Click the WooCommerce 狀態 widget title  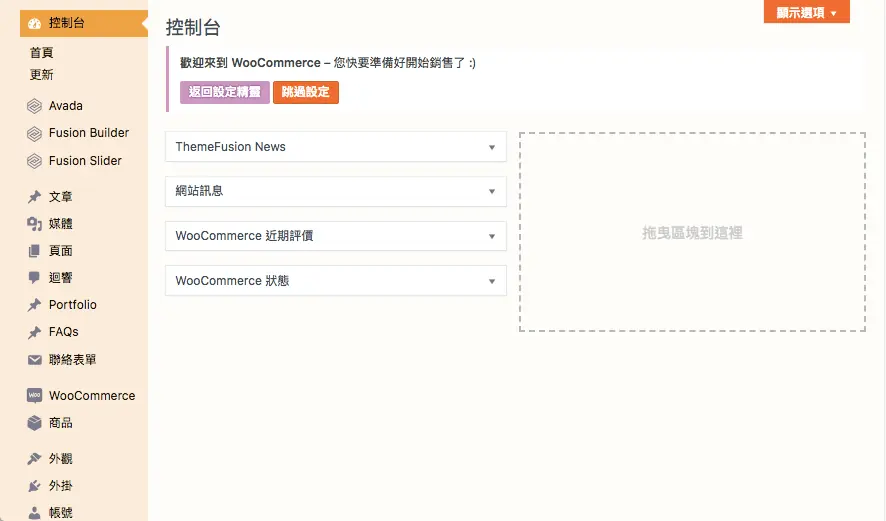232,280
